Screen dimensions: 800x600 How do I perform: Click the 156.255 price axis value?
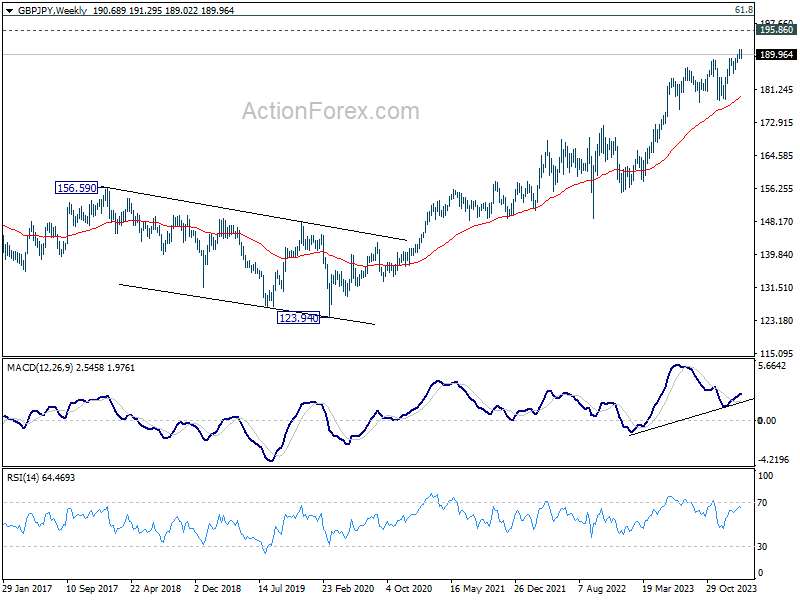(x=777, y=189)
